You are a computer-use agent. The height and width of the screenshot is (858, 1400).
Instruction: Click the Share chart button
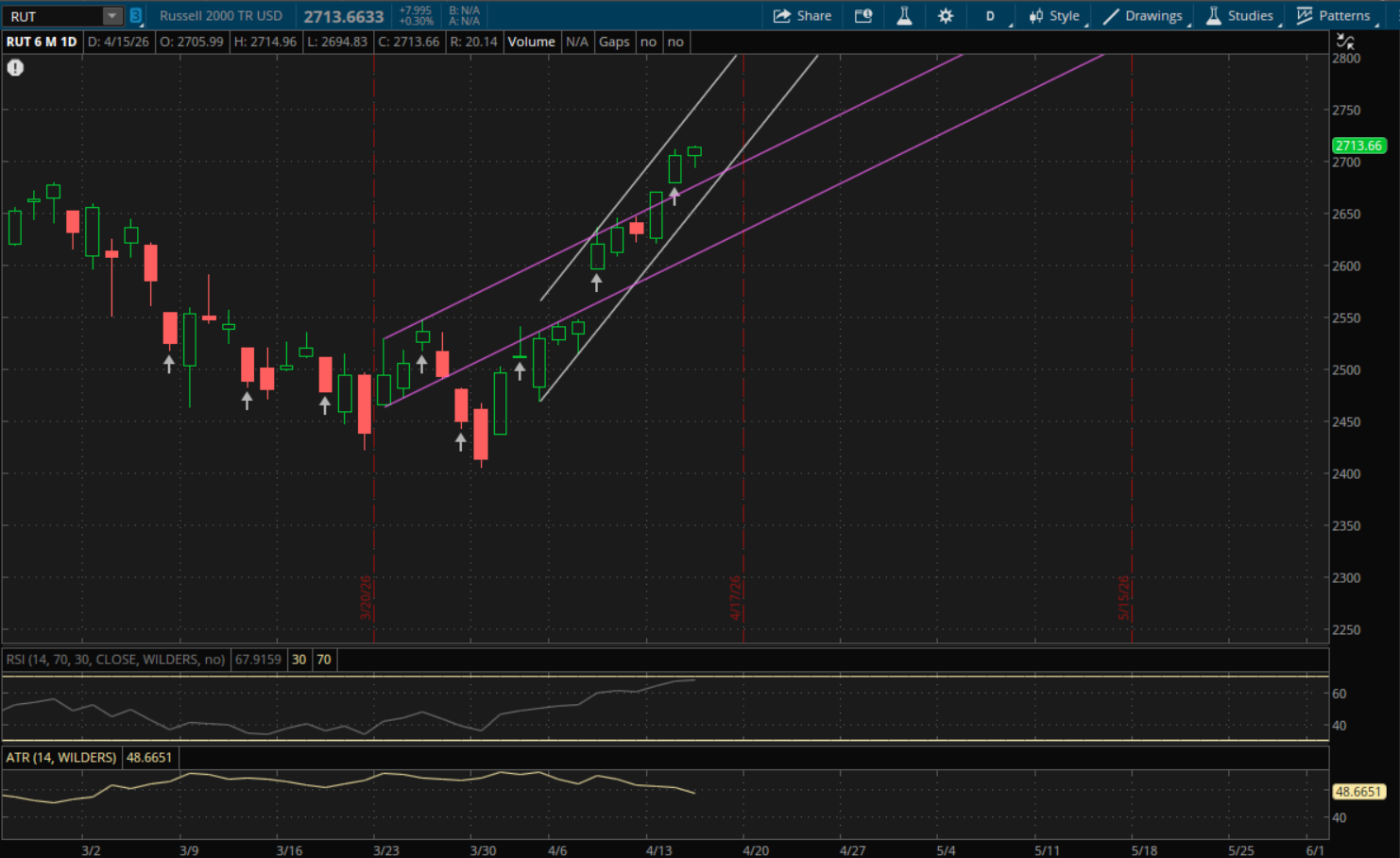(802, 16)
